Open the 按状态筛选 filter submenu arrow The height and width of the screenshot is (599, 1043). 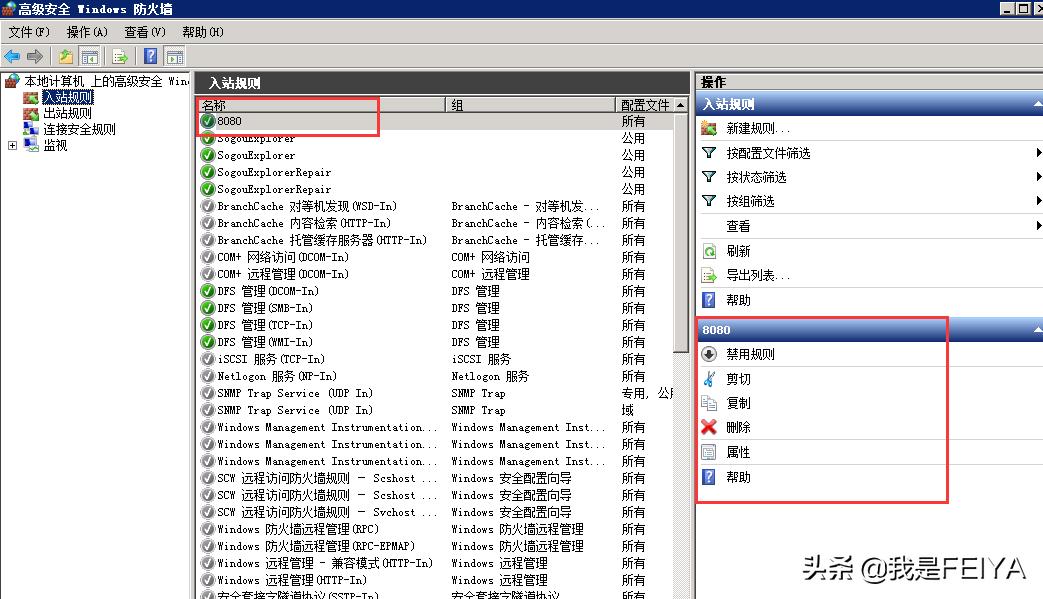tap(1035, 176)
